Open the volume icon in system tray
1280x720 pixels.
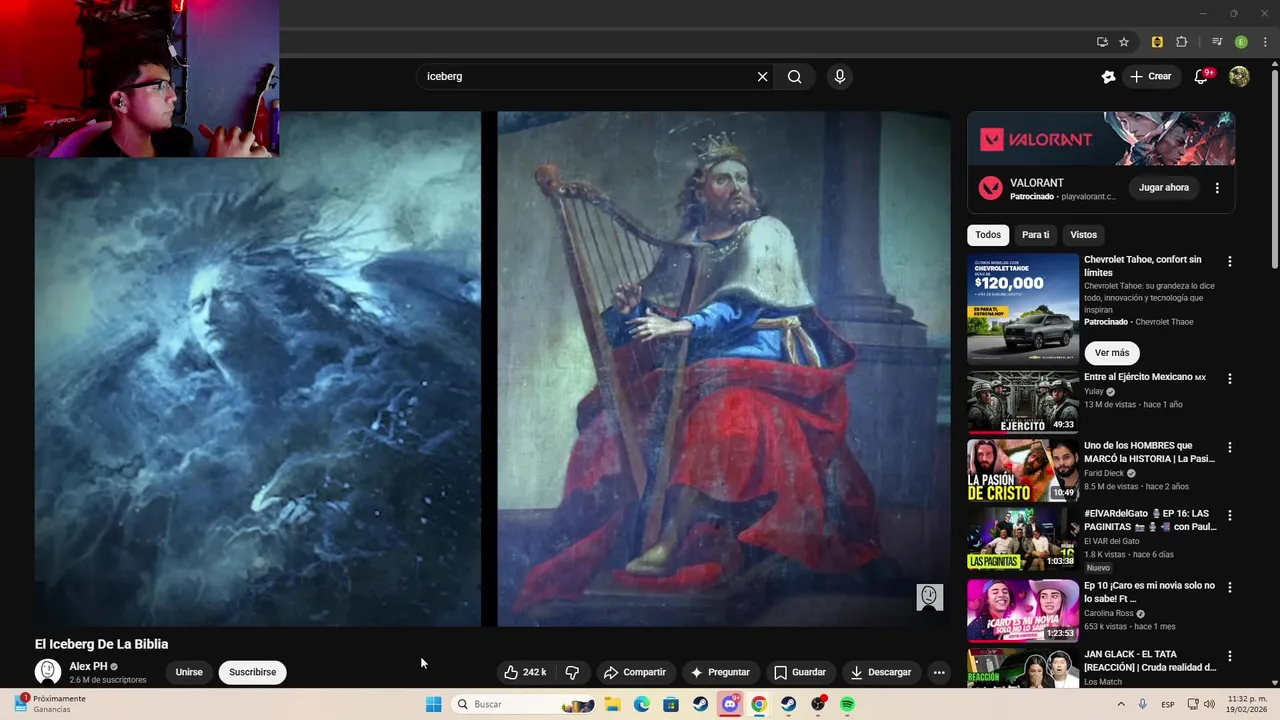1209,704
